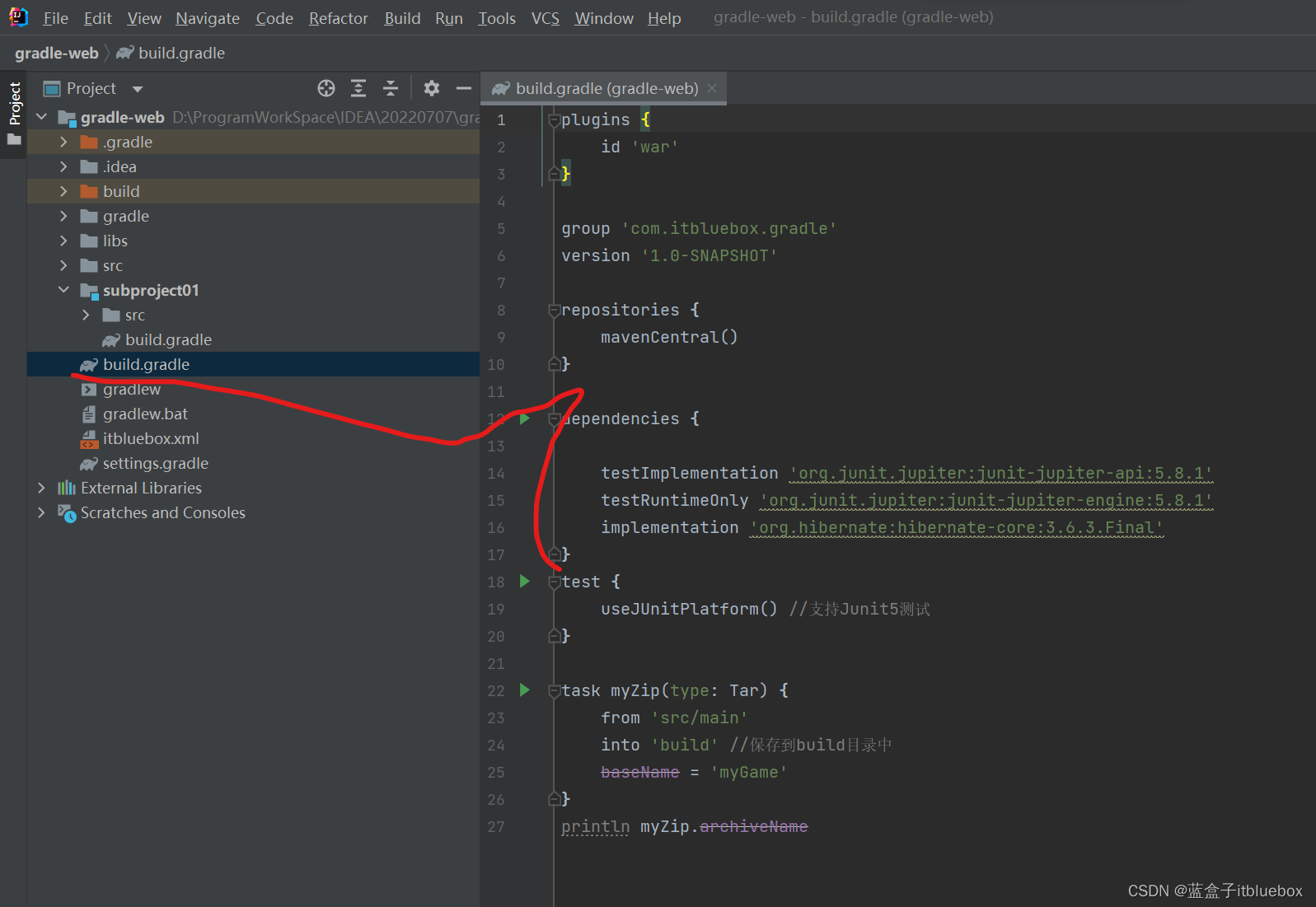The width and height of the screenshot is (1316, 907).
Task: Expand the gradle folder
Action: (x=63, y=216)
